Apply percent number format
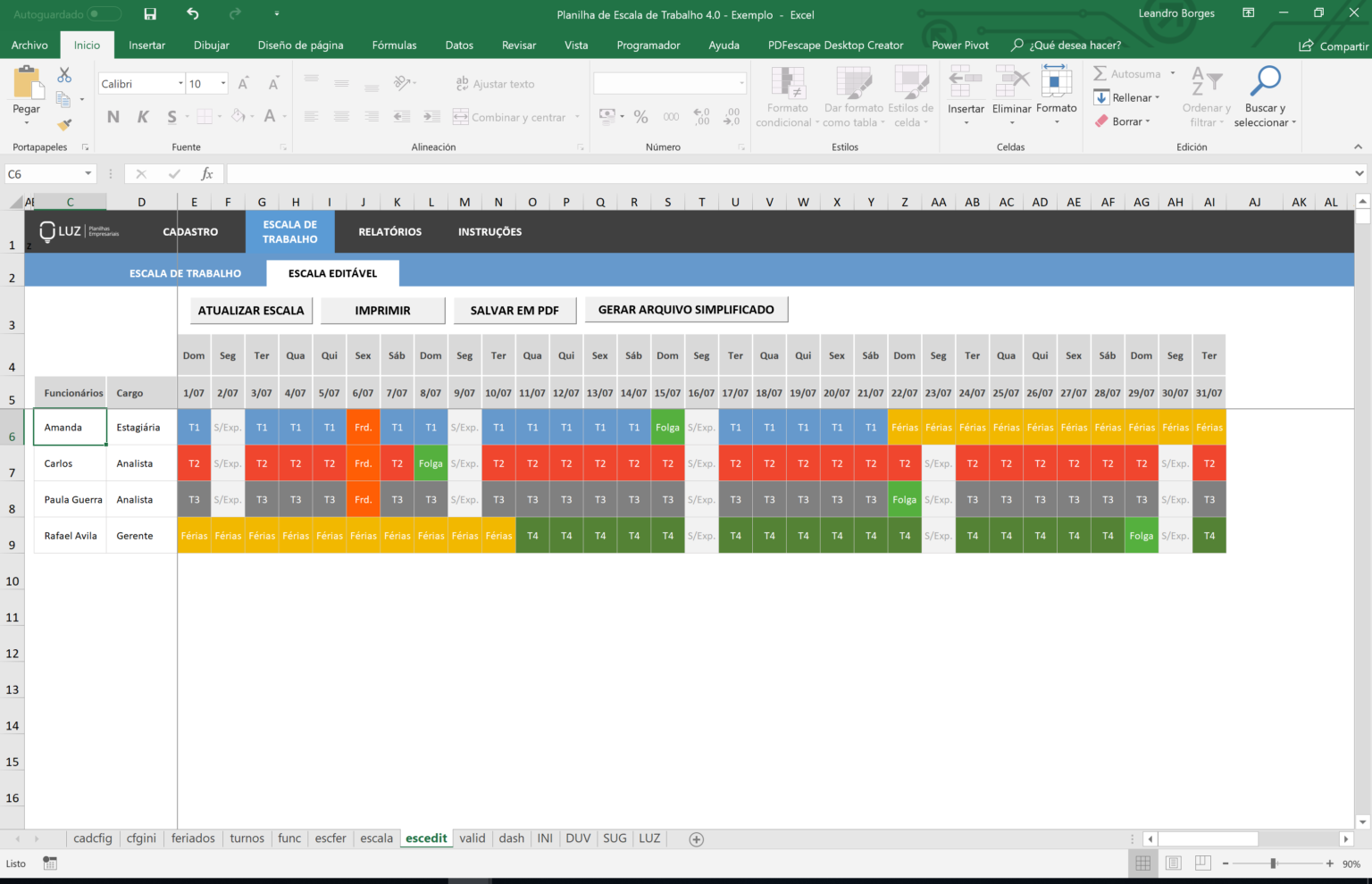 tap(640, 116)
